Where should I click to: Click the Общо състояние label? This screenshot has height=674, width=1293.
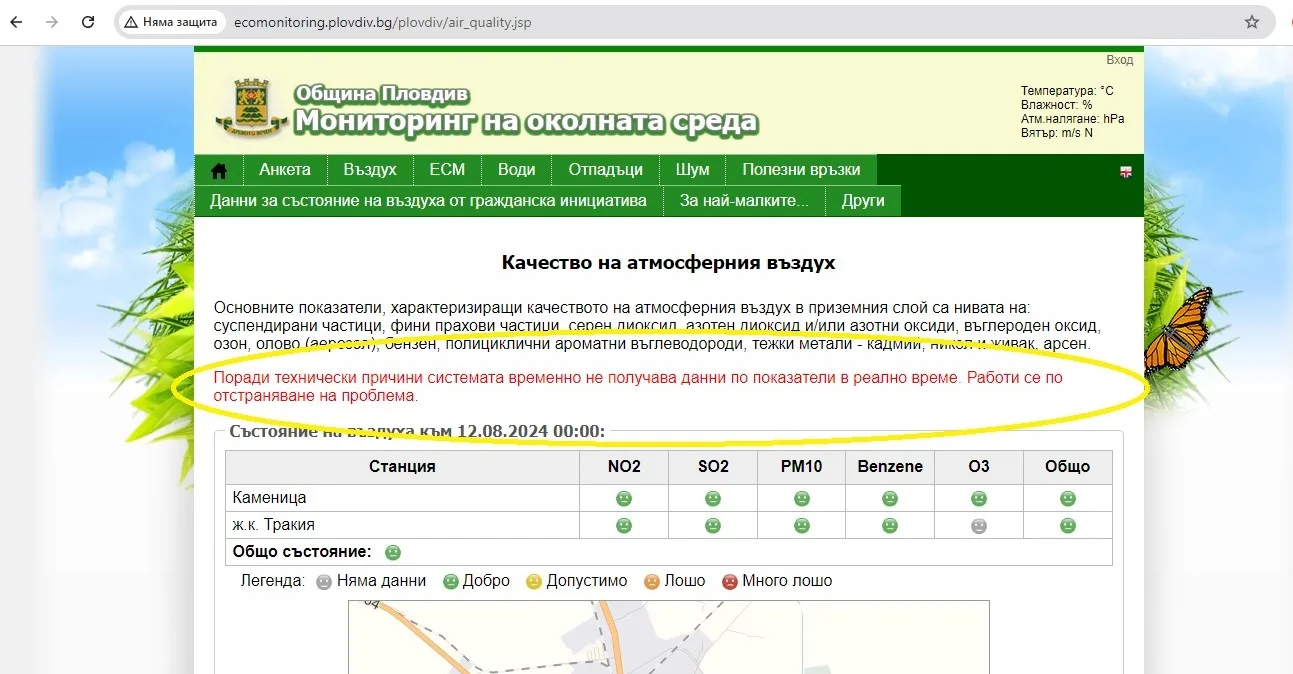[x=302, y=552]
